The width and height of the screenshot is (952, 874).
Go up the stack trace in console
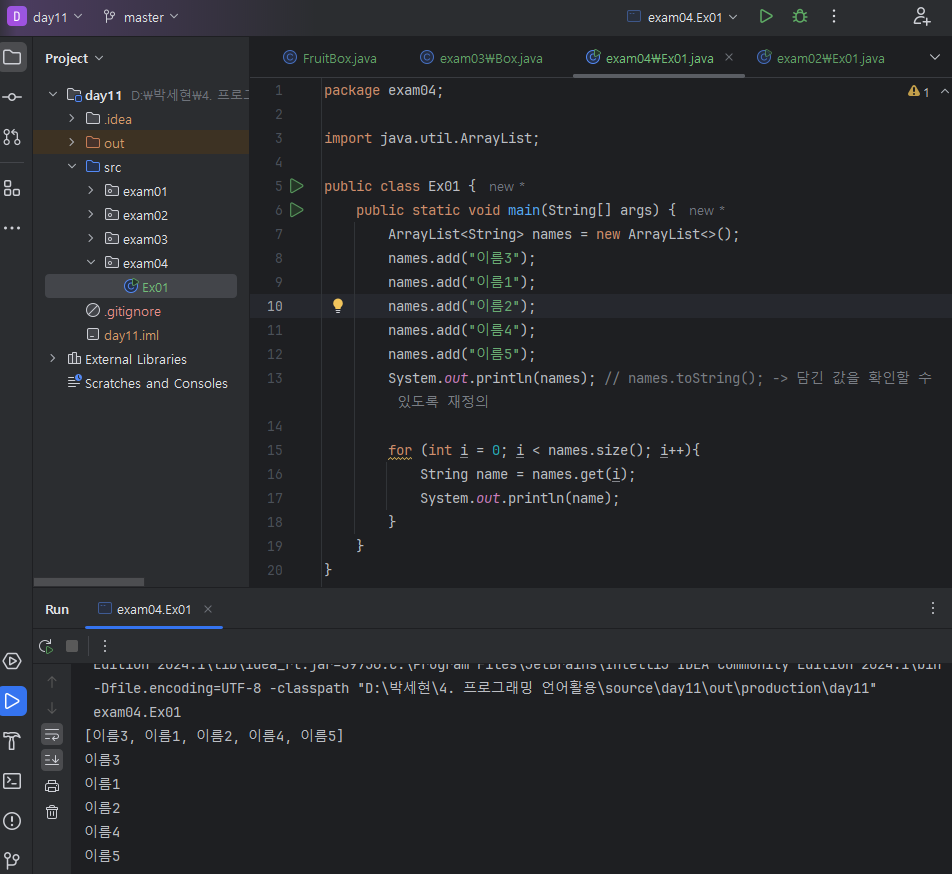[x=52, y=682]
